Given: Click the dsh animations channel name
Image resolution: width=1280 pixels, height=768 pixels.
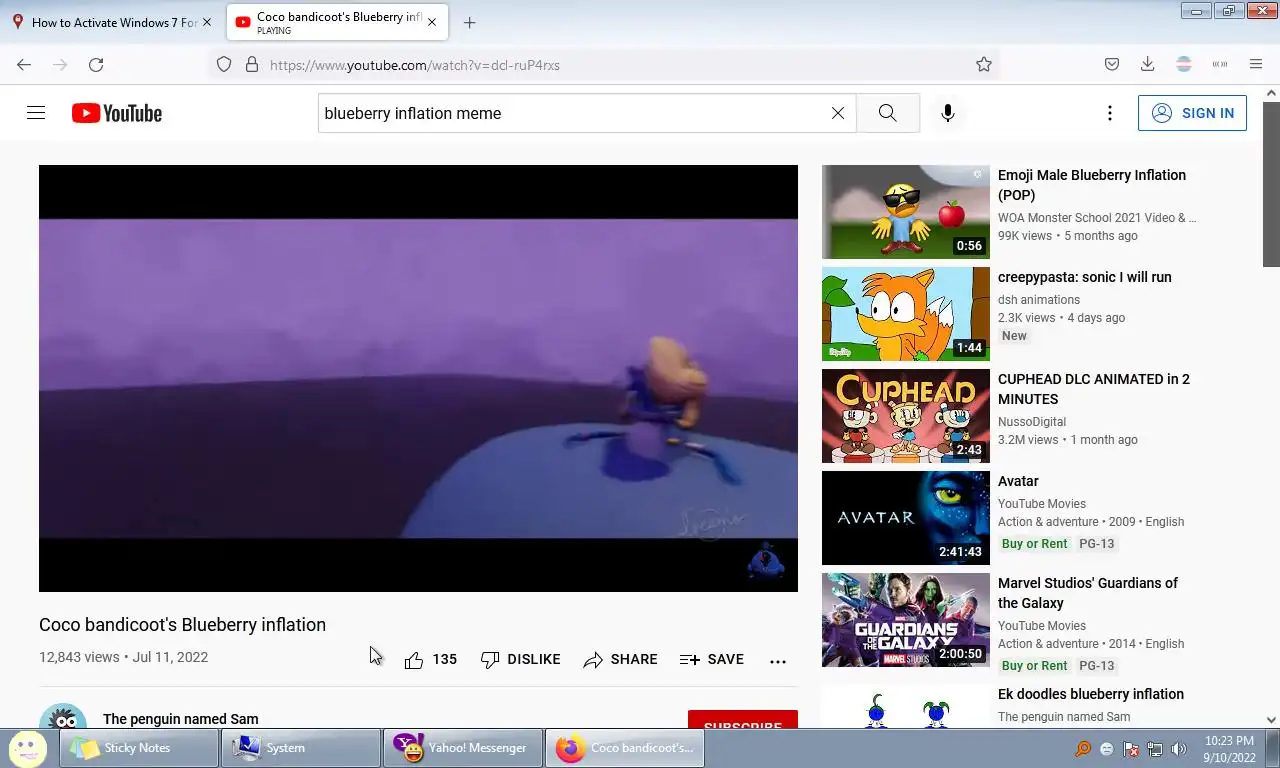Looking at the screenshot, I should pos(1039,299).
